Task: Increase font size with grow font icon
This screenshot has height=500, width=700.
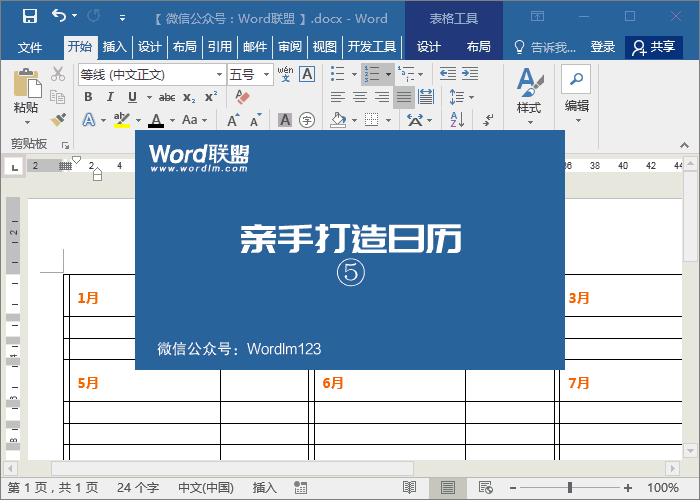Action: click(233, 120)
